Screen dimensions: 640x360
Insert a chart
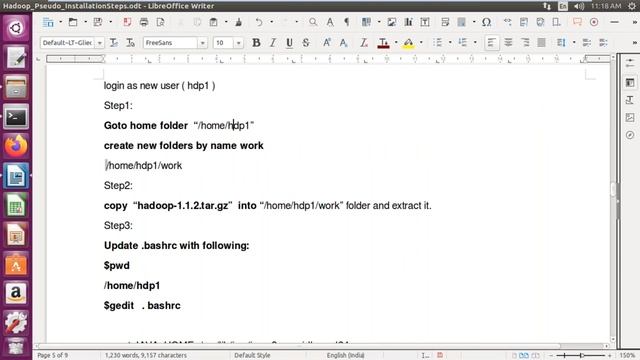pyautogui.click(x=408, y=22)
